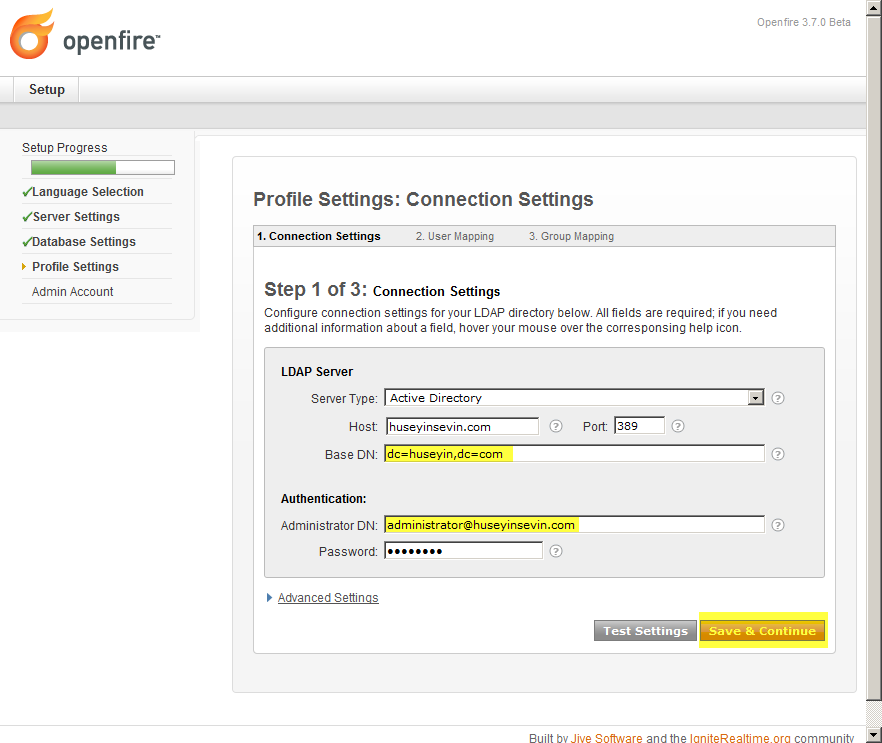Click the Authentication: section label
The width and height of the screenshot is (882, 743).
323,498
